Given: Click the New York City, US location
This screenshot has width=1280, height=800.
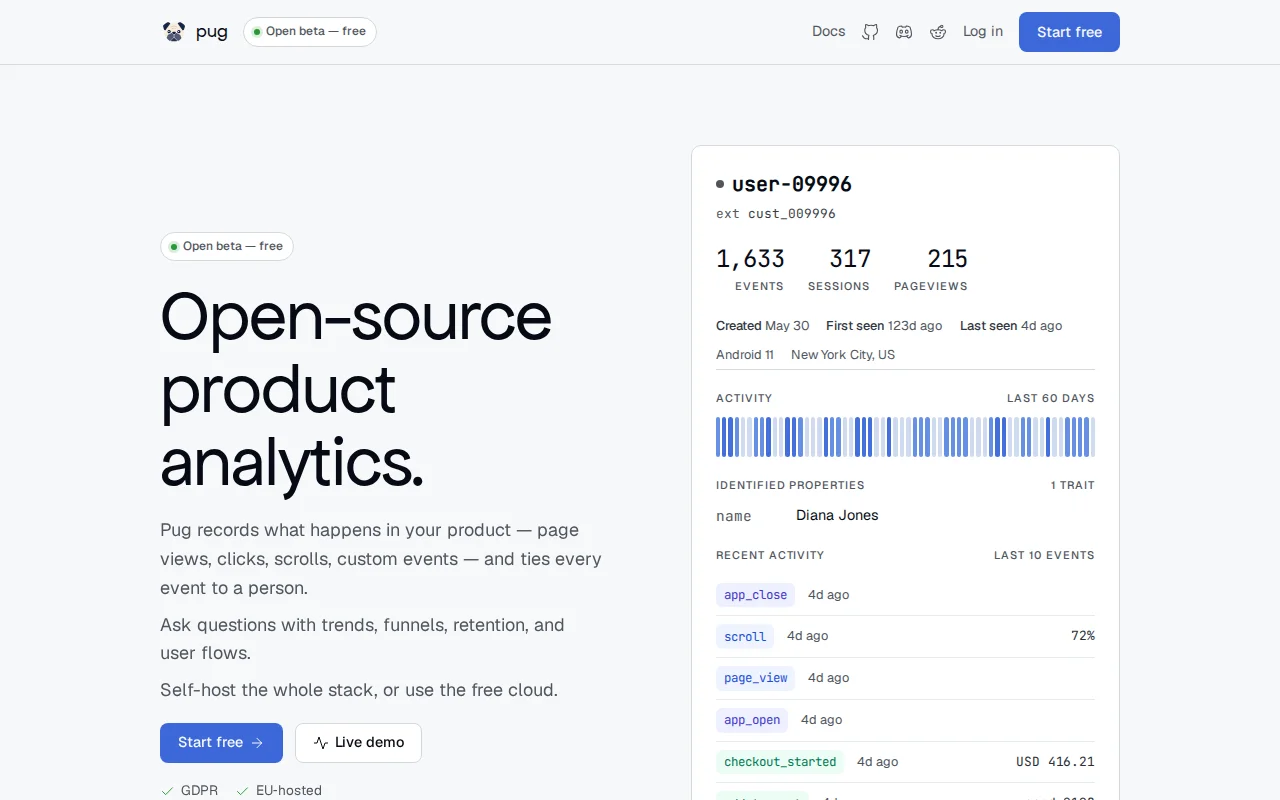Looking at the screenshot, I should pyautogui.click(x=843, y=355).
